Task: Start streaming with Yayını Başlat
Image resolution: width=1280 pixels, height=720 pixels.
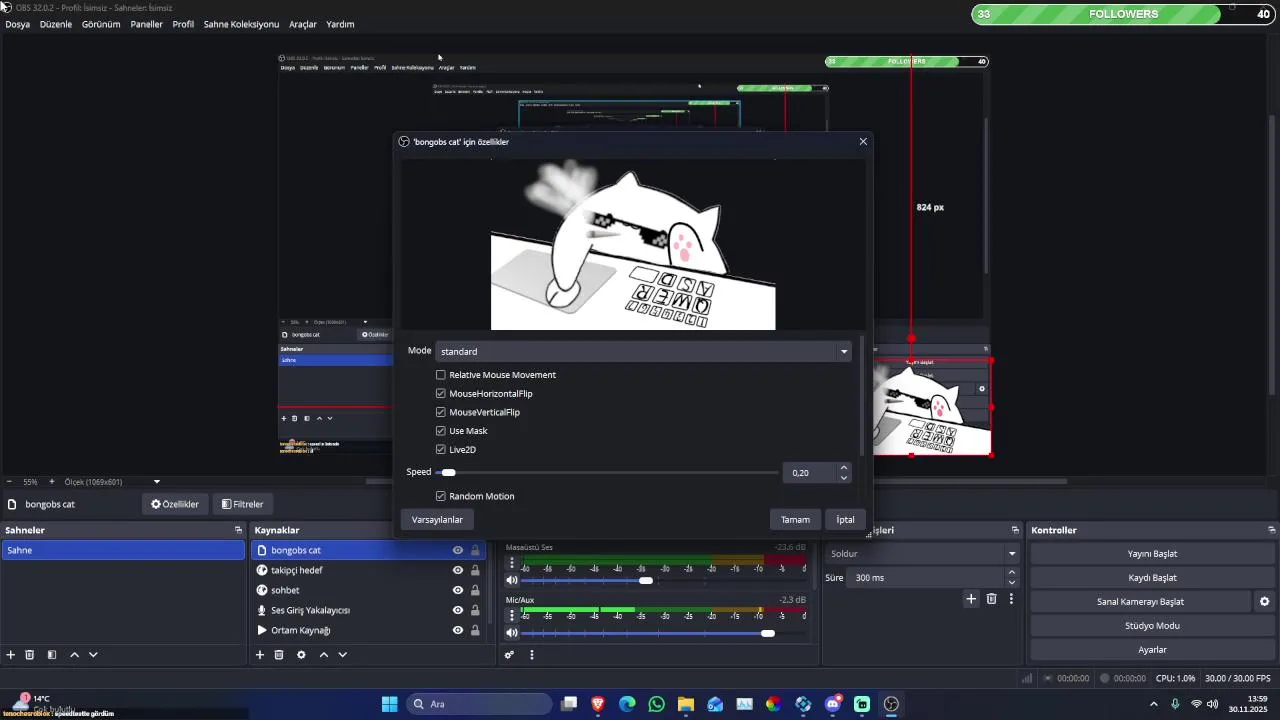Action: 1152,553
